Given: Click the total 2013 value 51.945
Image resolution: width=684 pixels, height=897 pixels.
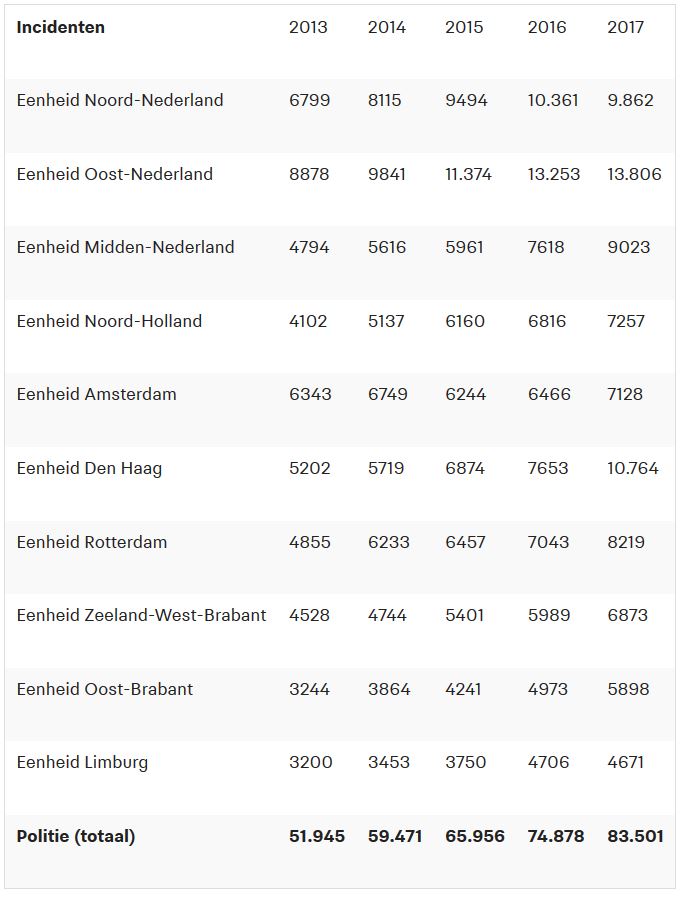Looking at the screenshot, I should point(317,837).
